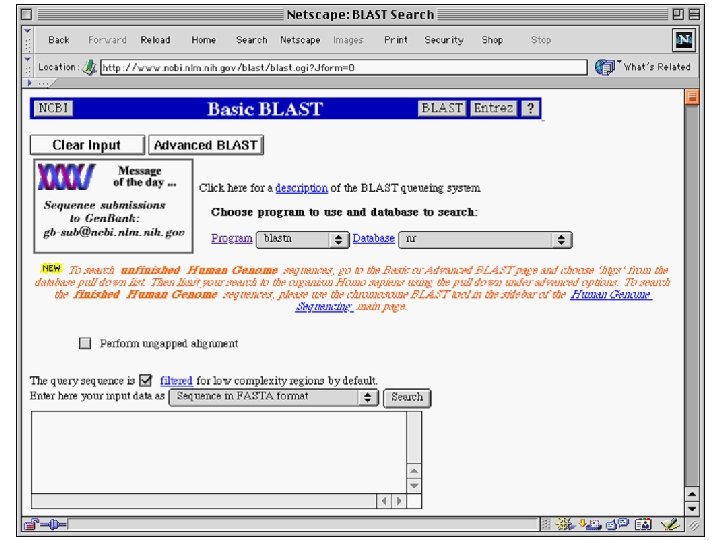Click the component bar grip in status bar

point(546,524)
